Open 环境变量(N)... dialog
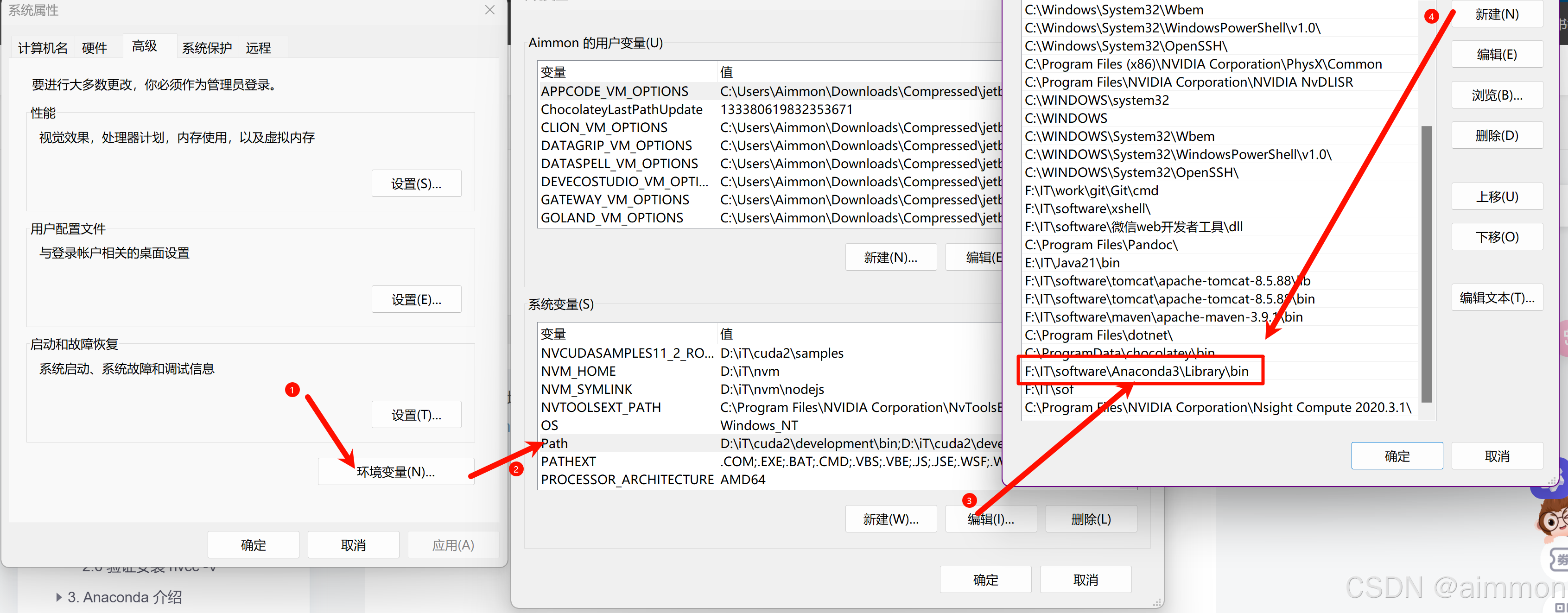 (x=396, y=472)
